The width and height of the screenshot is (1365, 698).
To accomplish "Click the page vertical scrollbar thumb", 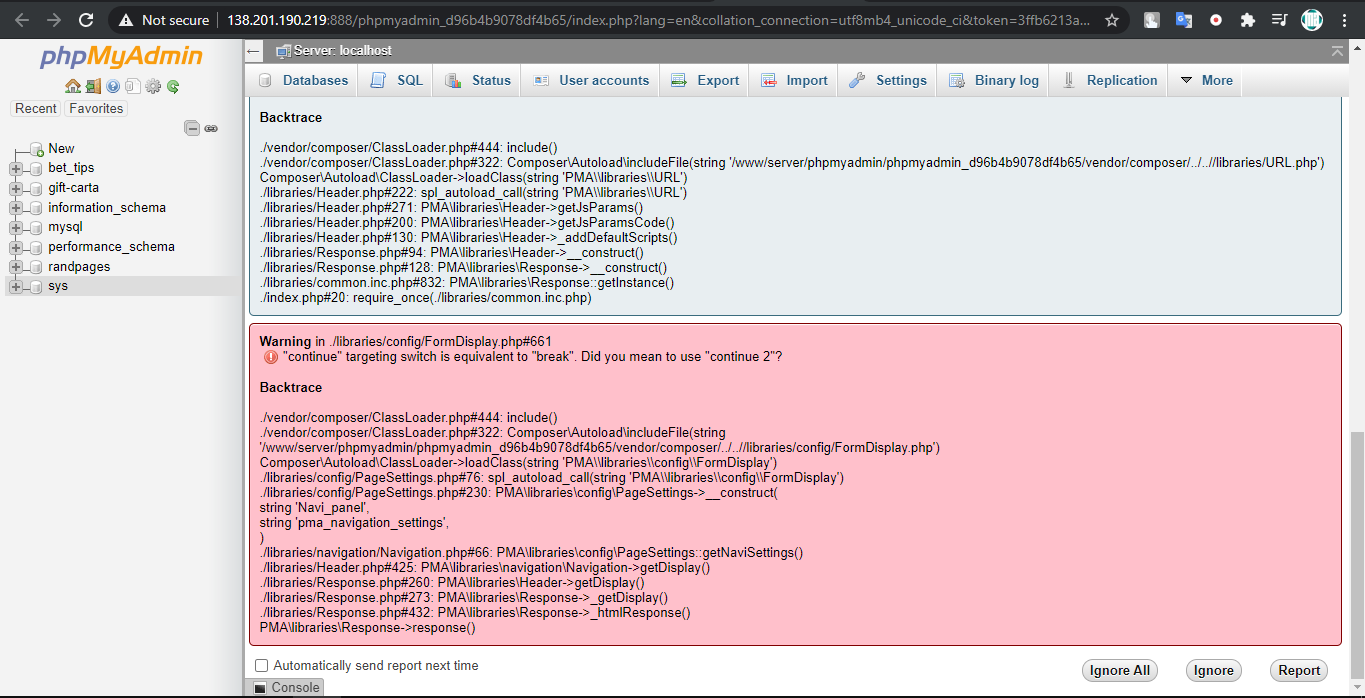I will 1356,555.
